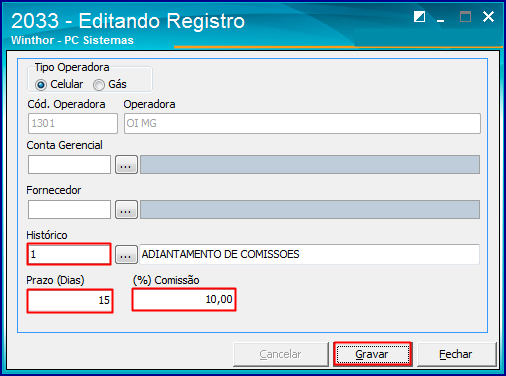Click the Conta Gerencial code input
Screen dimensions: 506x376
(x=69, y=164)
